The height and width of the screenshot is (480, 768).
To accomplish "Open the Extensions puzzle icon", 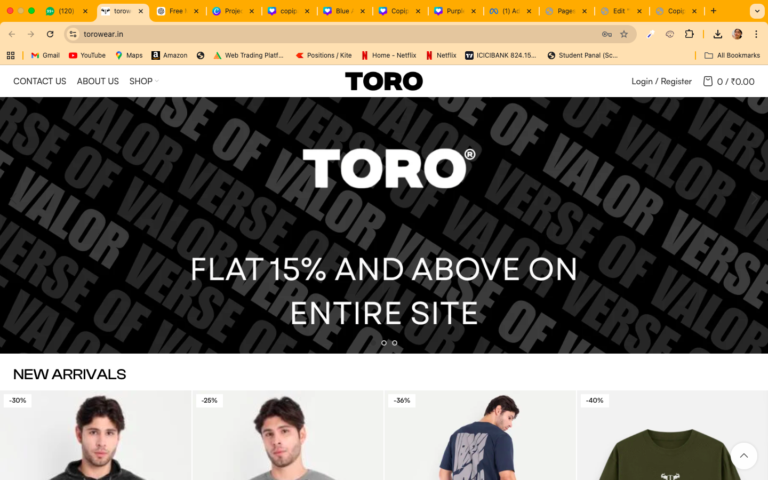I will [689, 34].
